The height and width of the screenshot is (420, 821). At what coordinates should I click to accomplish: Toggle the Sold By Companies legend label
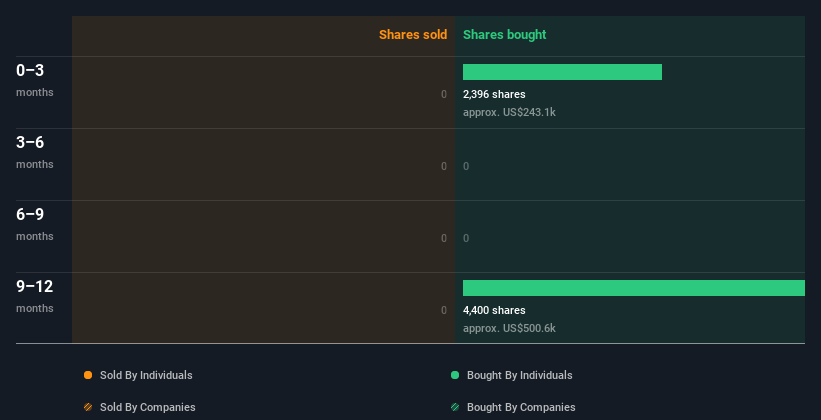tap(148, 407)
